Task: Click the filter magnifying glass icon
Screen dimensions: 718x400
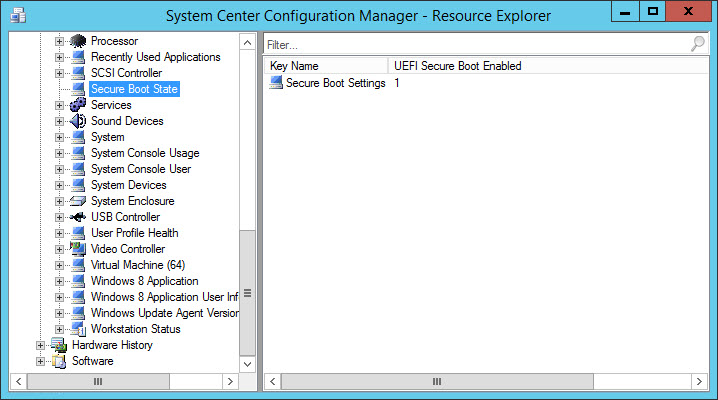Action: [x=697, y=45]
